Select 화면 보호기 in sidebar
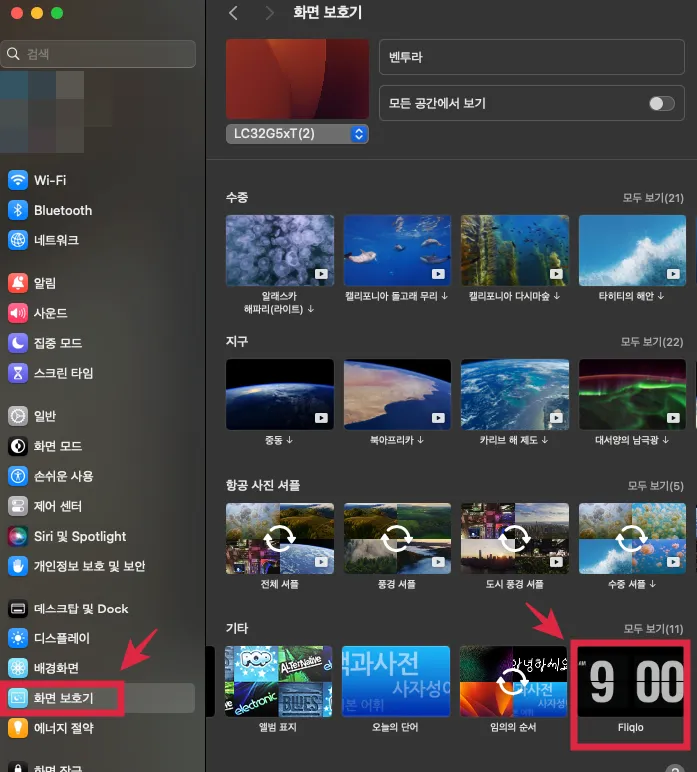Viewport: 697px width, 772px height. pyautogui.click(x=98, y=698)
